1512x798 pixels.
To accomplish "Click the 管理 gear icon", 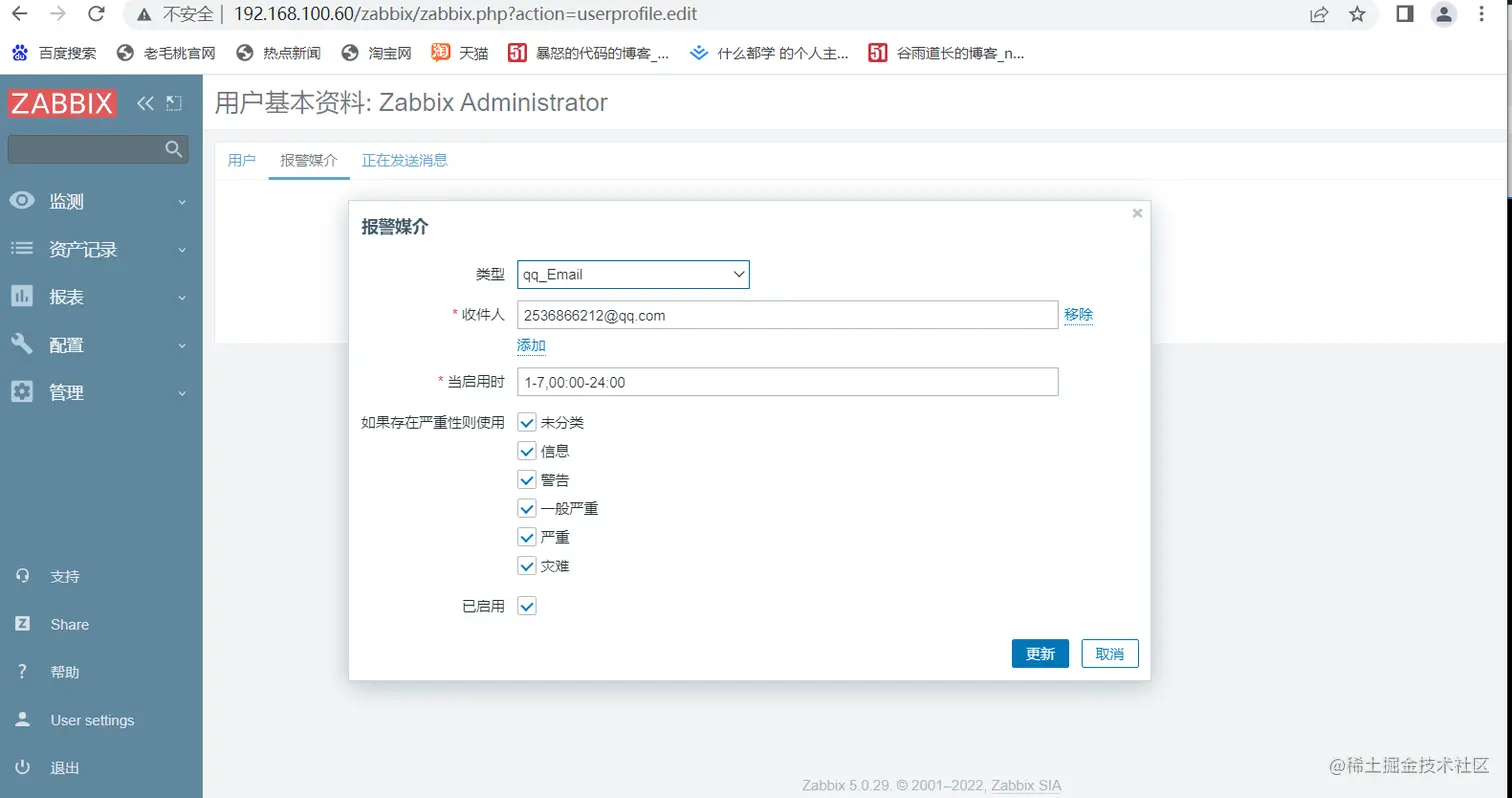I will point(22,393).
